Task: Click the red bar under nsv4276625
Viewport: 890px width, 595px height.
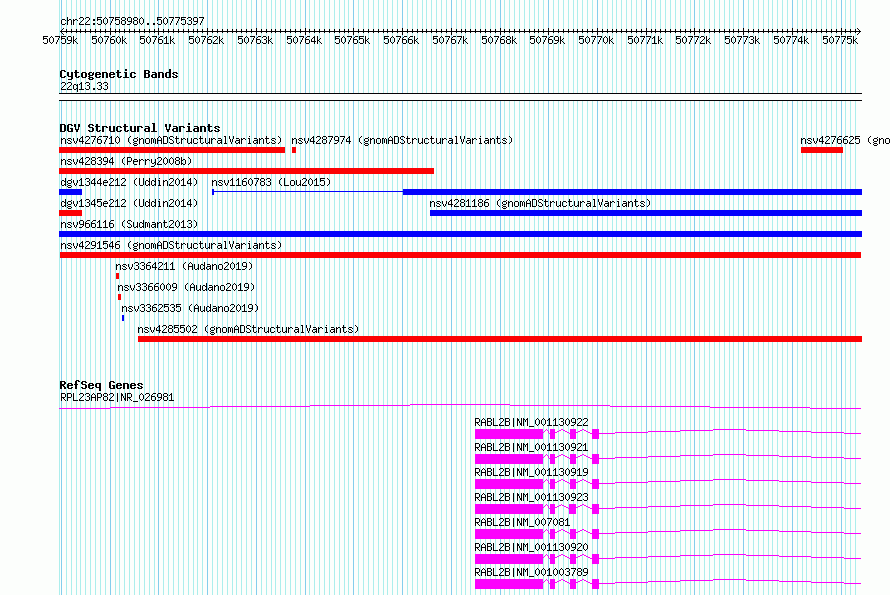Action: click(821, 150)
